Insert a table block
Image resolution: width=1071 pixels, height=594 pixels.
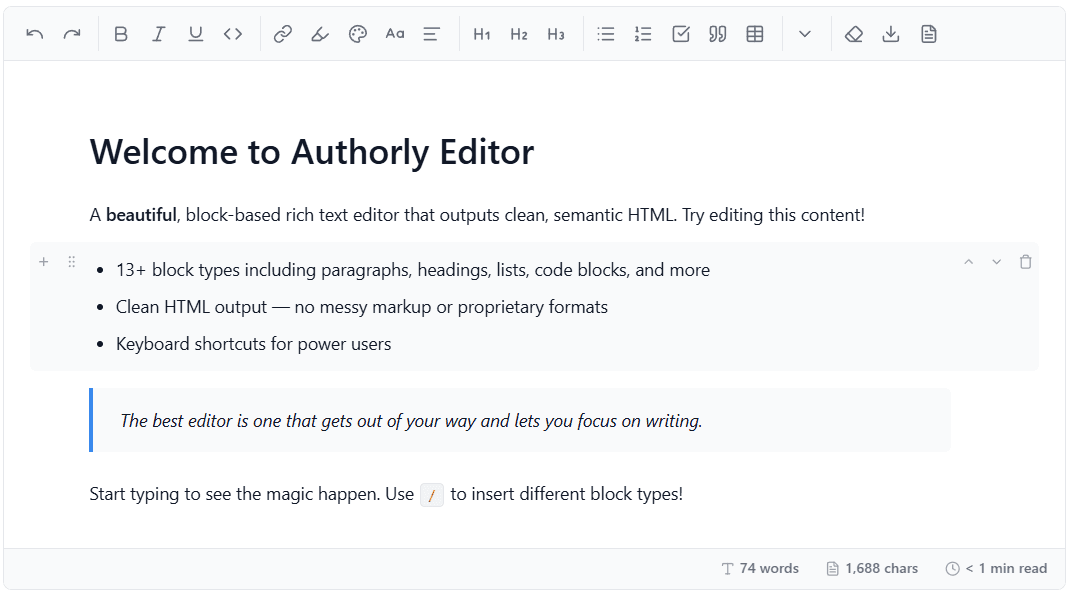tap(755, 34)
